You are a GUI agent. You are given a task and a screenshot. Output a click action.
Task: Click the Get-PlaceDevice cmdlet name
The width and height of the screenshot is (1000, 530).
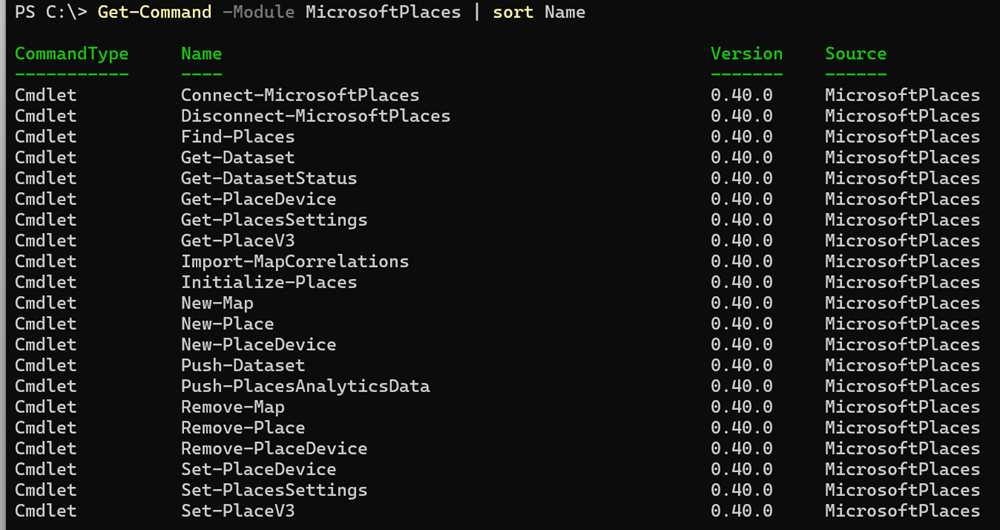point(258,199)
